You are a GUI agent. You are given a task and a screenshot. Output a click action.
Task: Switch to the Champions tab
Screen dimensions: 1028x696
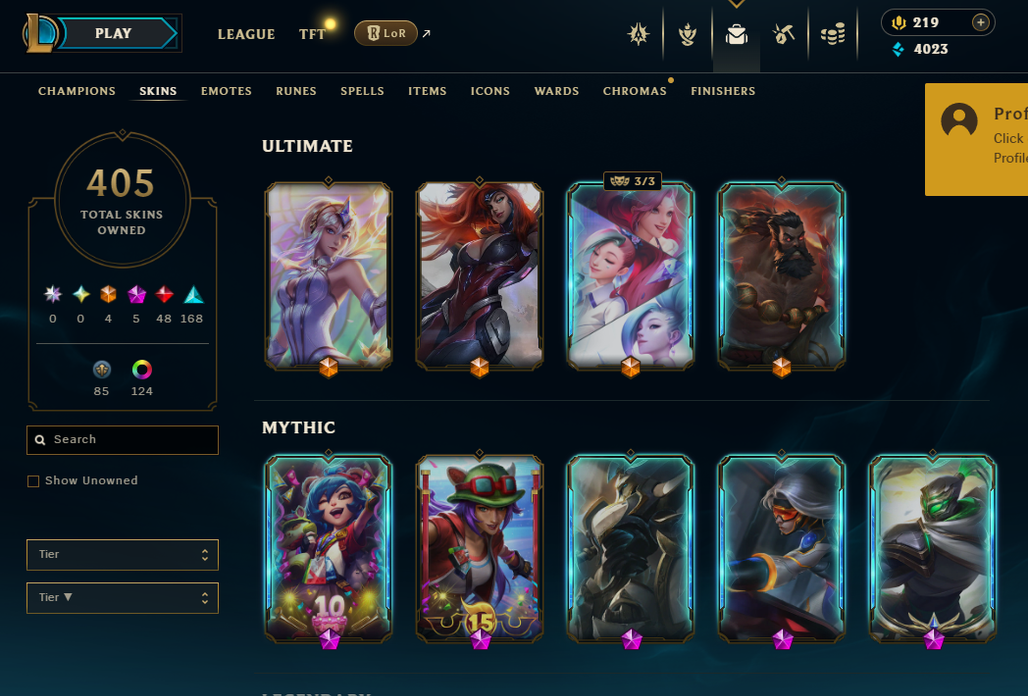tap(77, 91)
